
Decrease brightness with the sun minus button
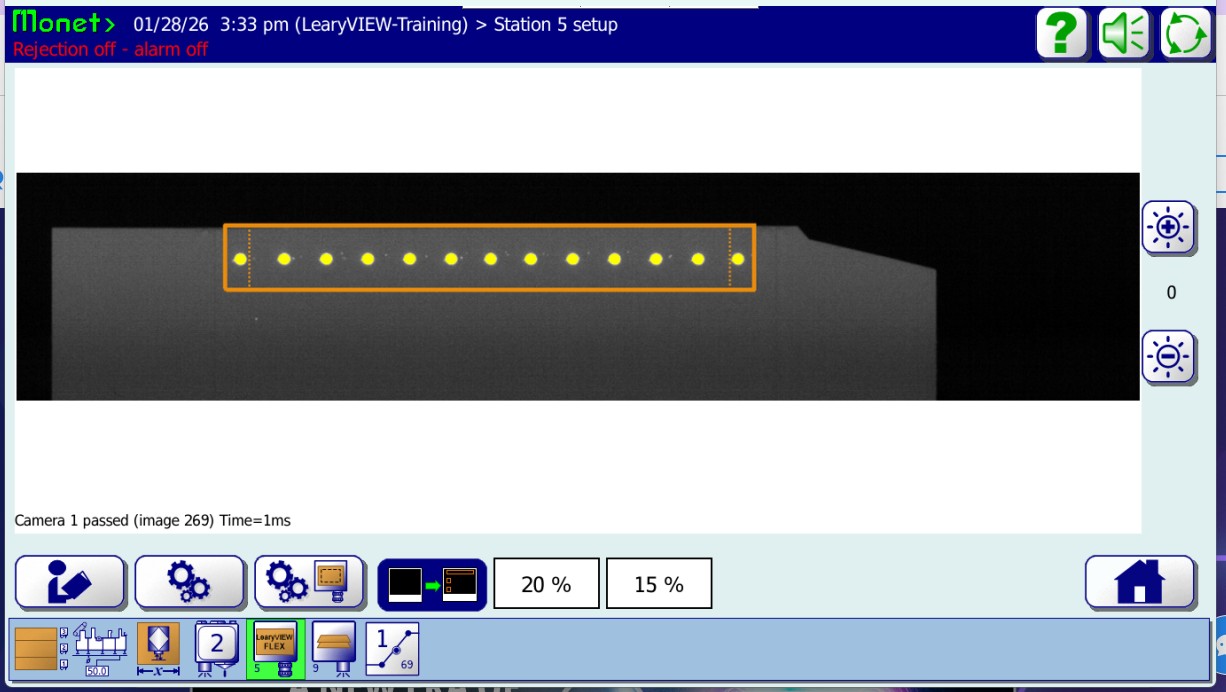1168,357
